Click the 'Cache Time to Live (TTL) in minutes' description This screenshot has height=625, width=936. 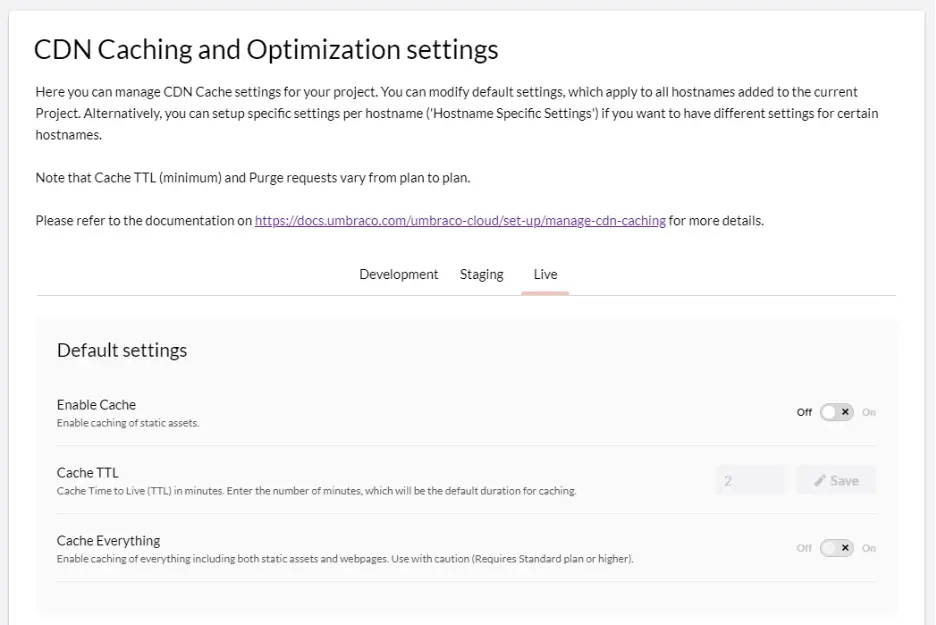(316, 491)
